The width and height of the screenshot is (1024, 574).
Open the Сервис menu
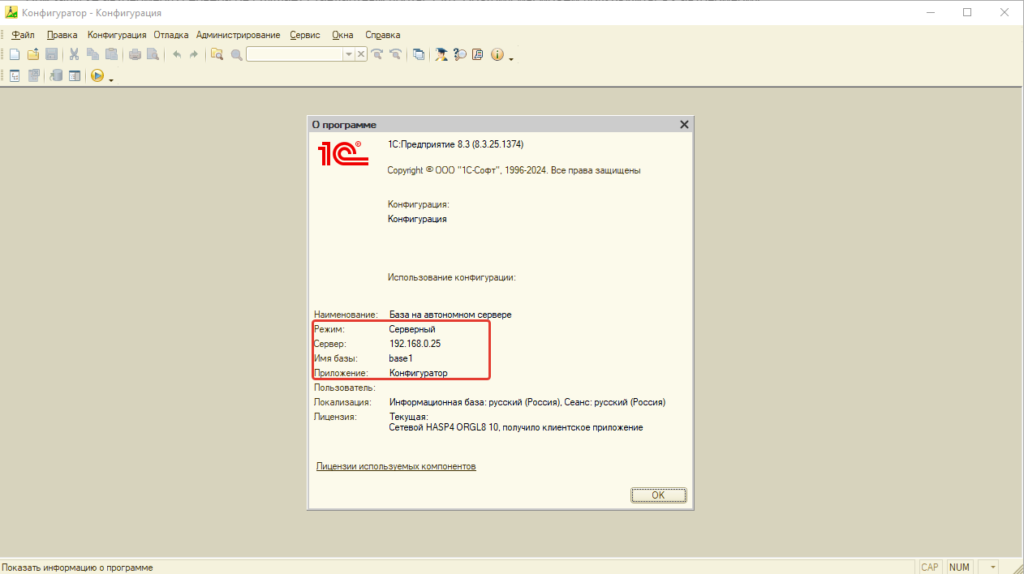[305, 35]
